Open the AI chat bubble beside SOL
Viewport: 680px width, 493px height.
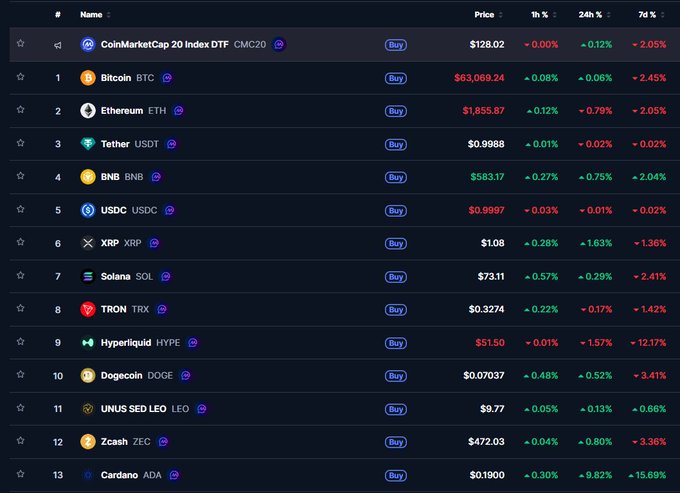[166, 276]
